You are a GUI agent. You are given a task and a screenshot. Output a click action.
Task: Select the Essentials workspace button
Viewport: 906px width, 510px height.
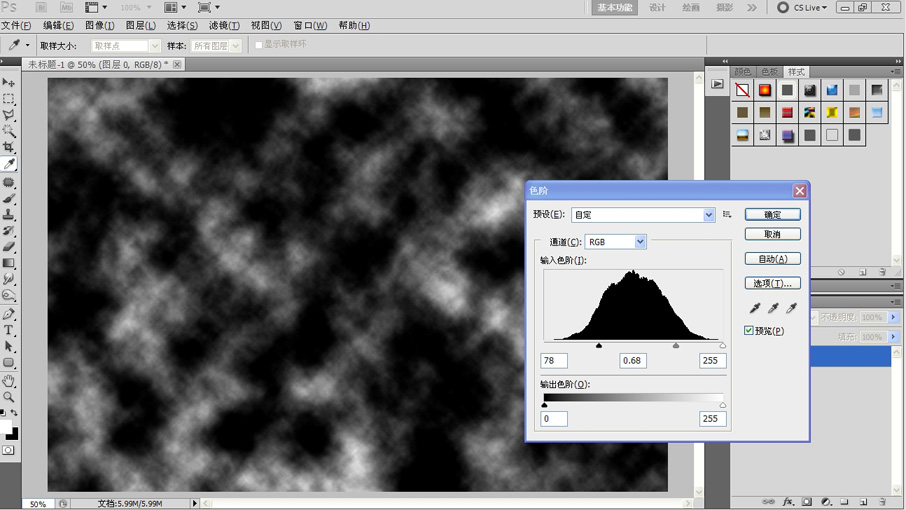pos(615,8)
